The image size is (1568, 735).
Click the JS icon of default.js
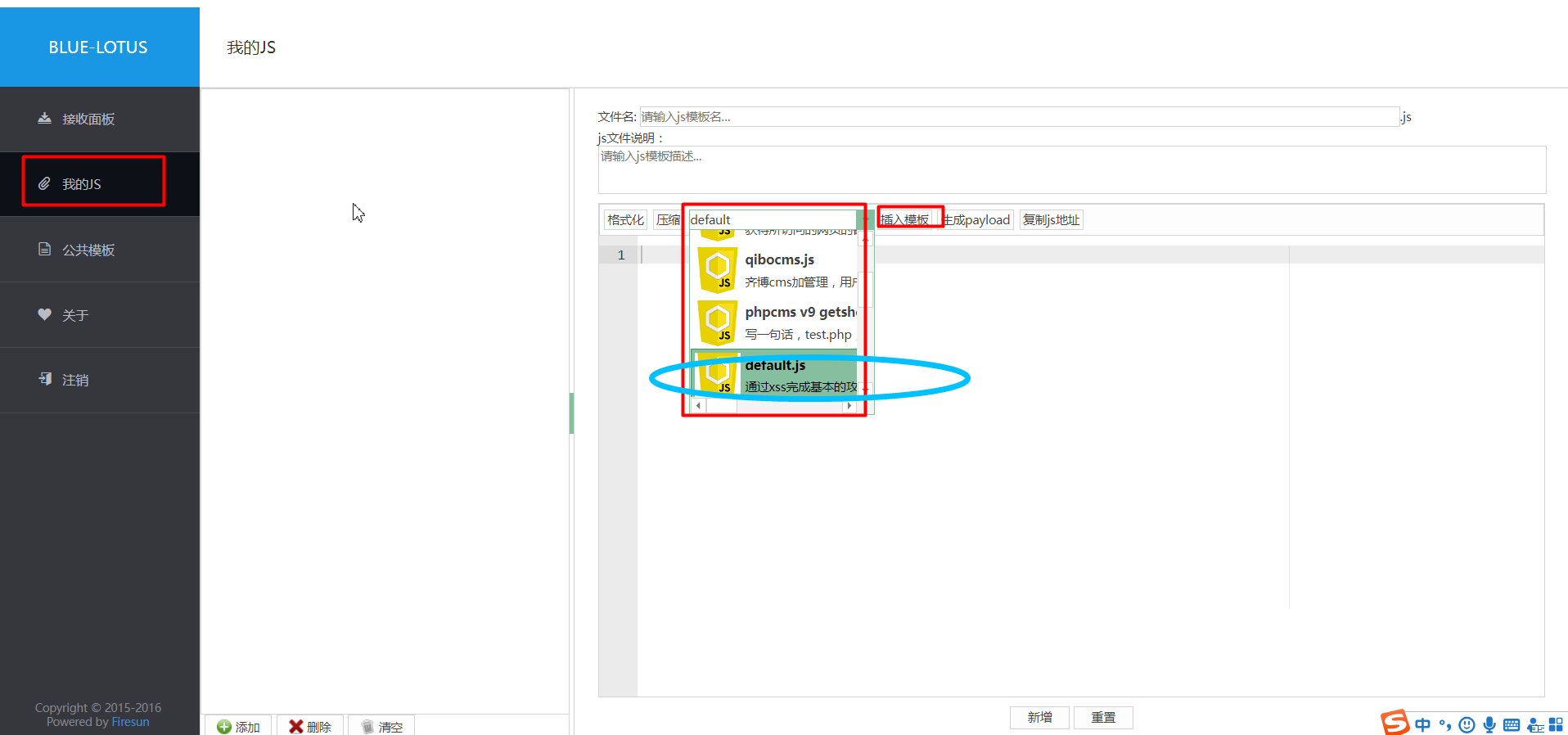[x=717, y=375]
